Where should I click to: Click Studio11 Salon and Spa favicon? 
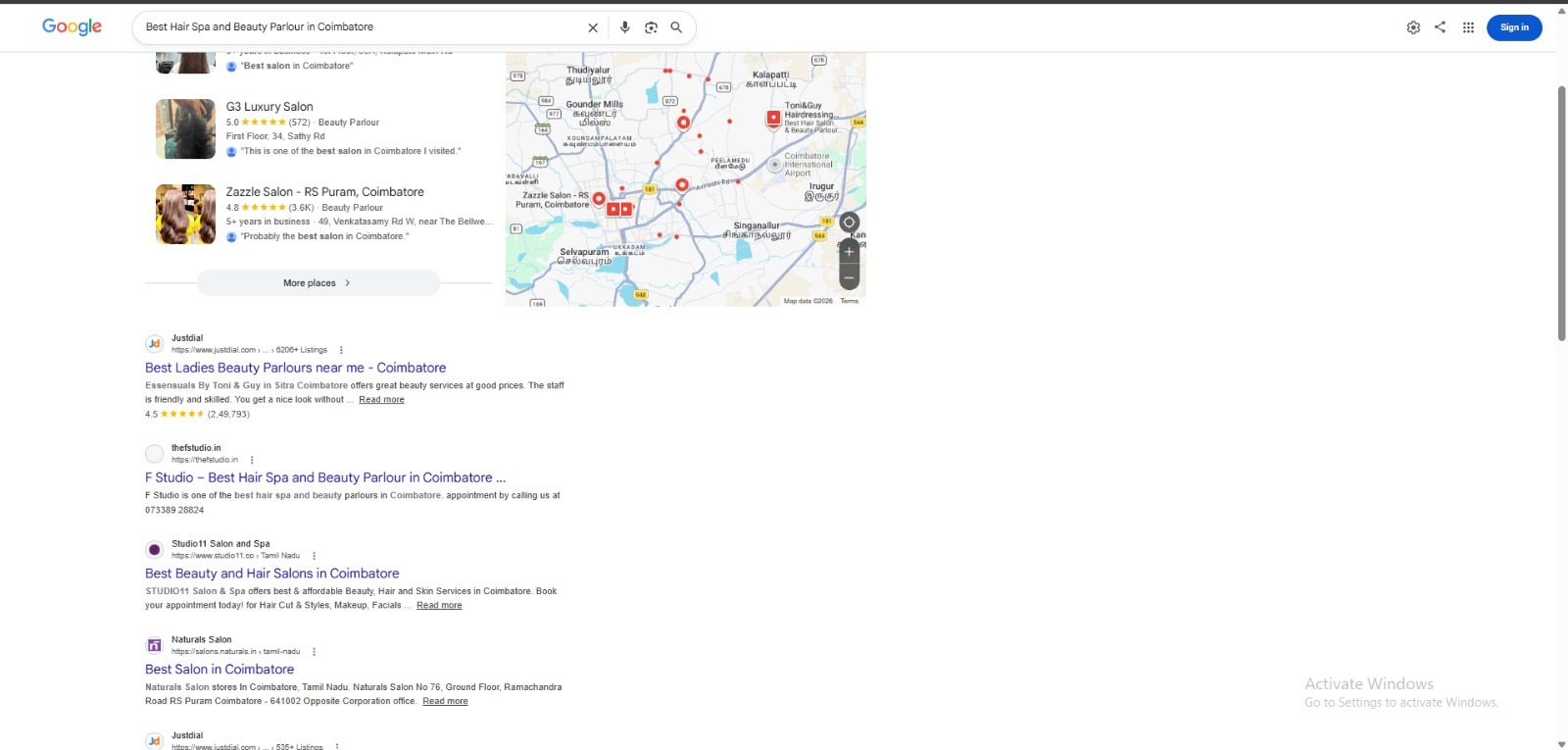click(154, 549)
